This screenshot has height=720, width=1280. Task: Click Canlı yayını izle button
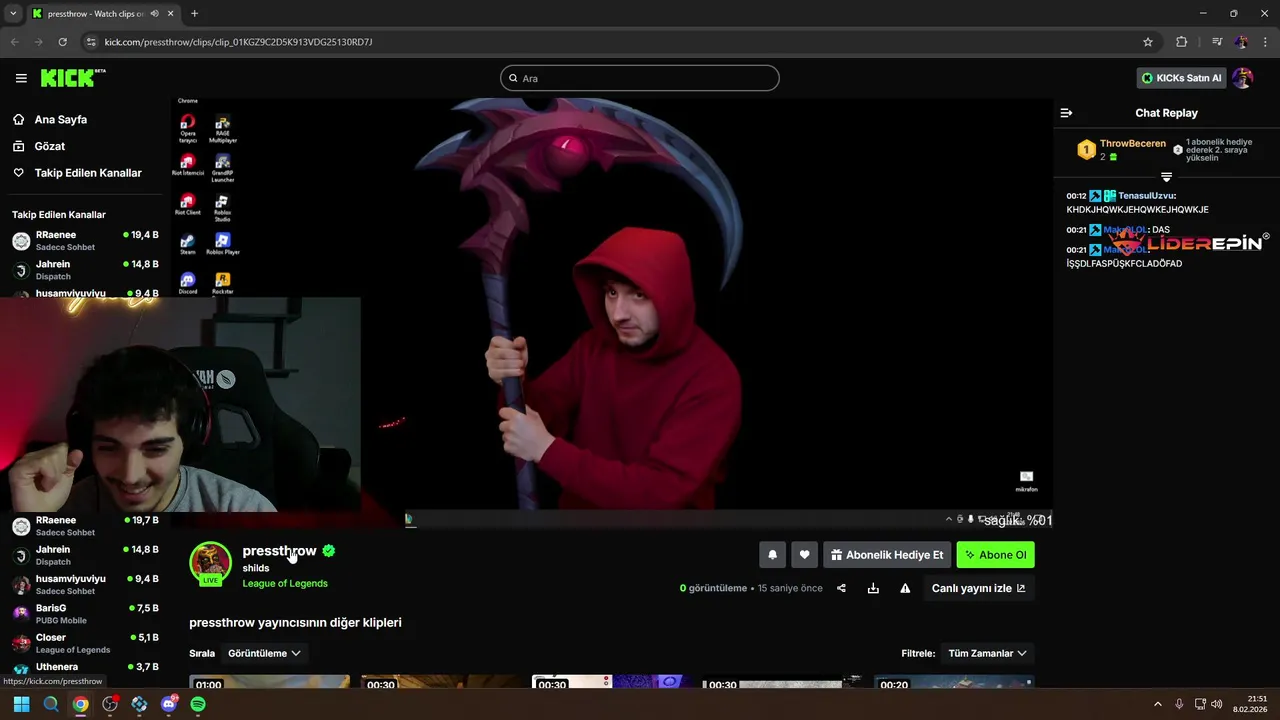978,588
